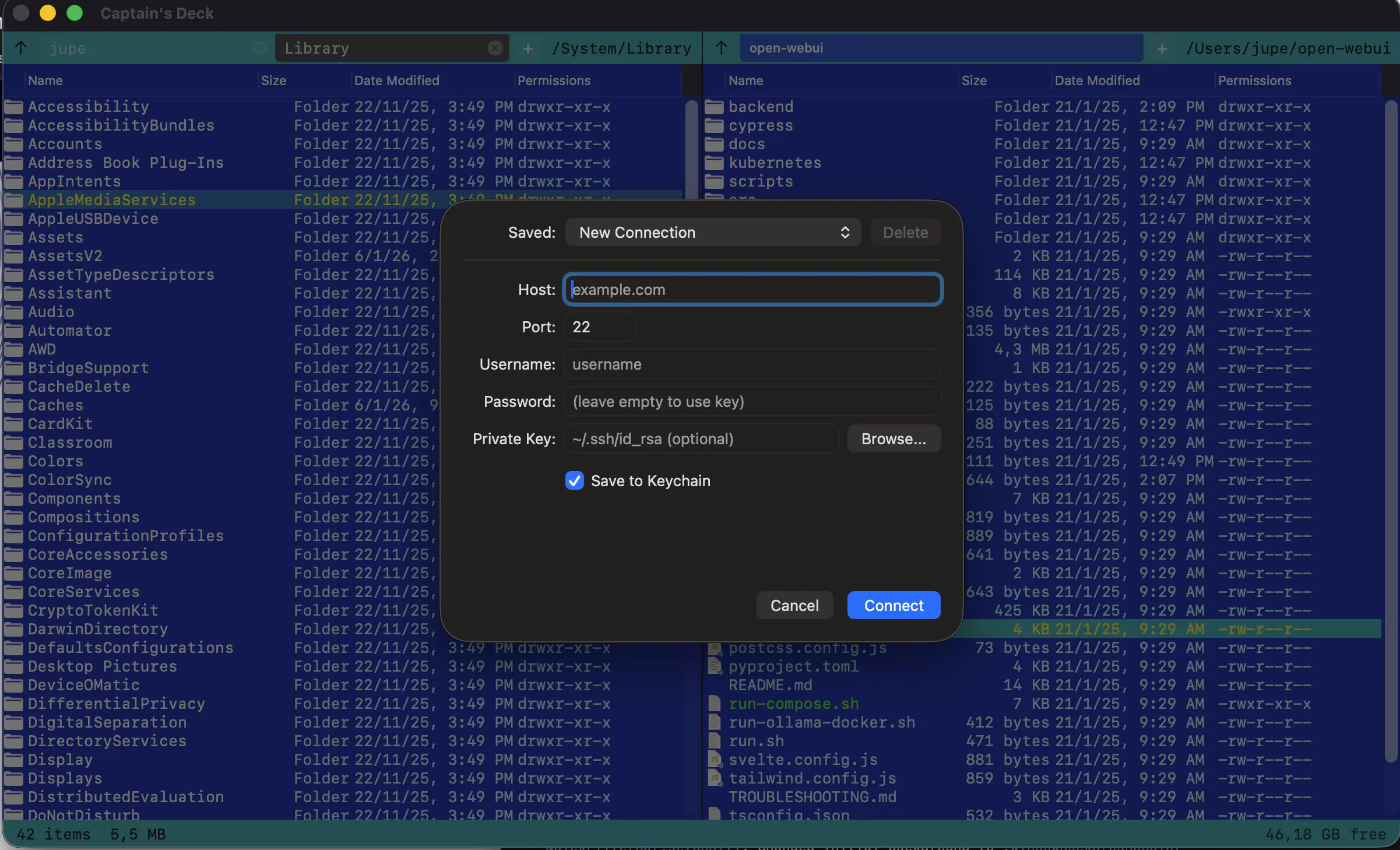Click the + to add a tab in left pane

click(x=528, y=48)
